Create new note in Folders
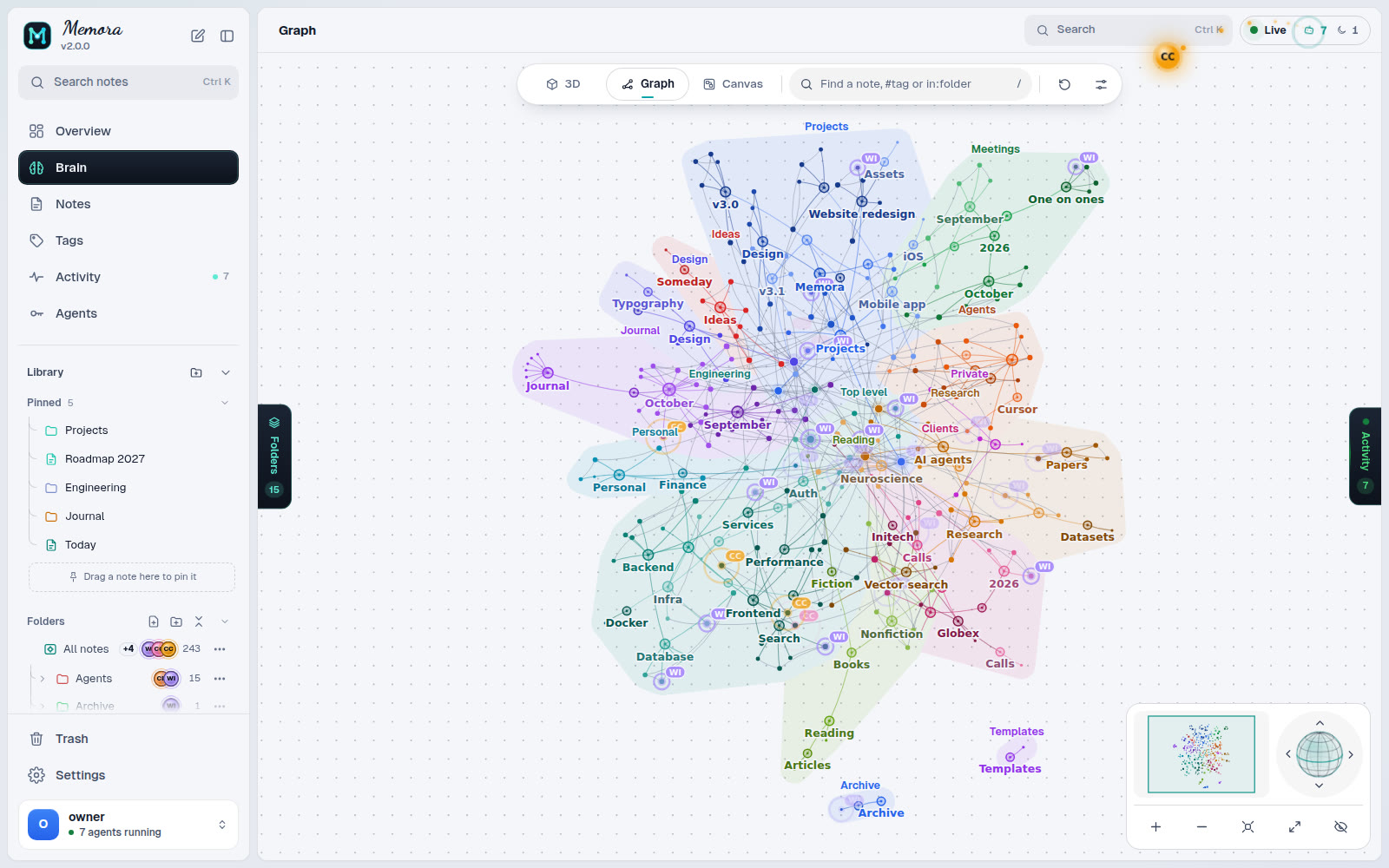 point(154,621)
